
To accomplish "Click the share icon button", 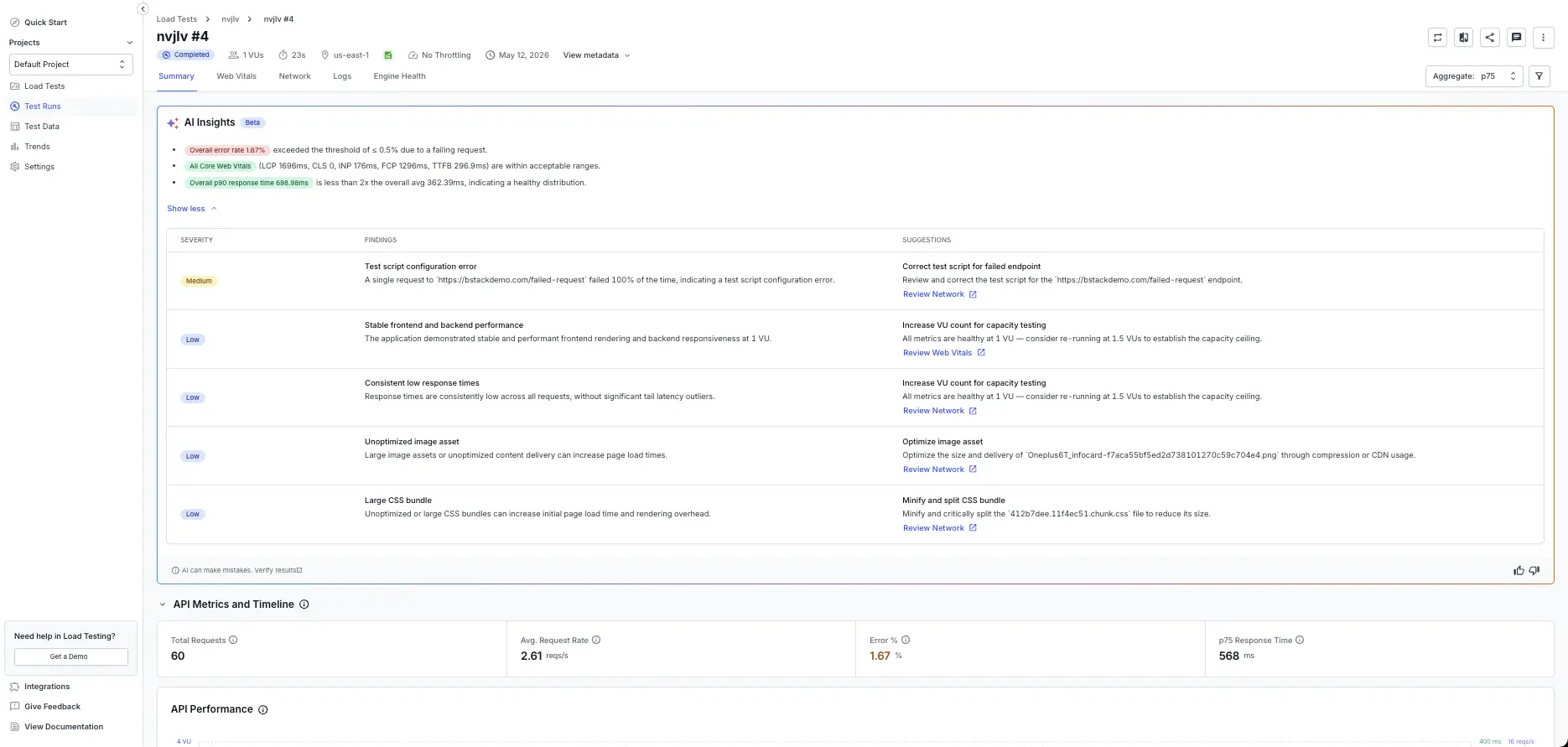I will point(1490,37).
